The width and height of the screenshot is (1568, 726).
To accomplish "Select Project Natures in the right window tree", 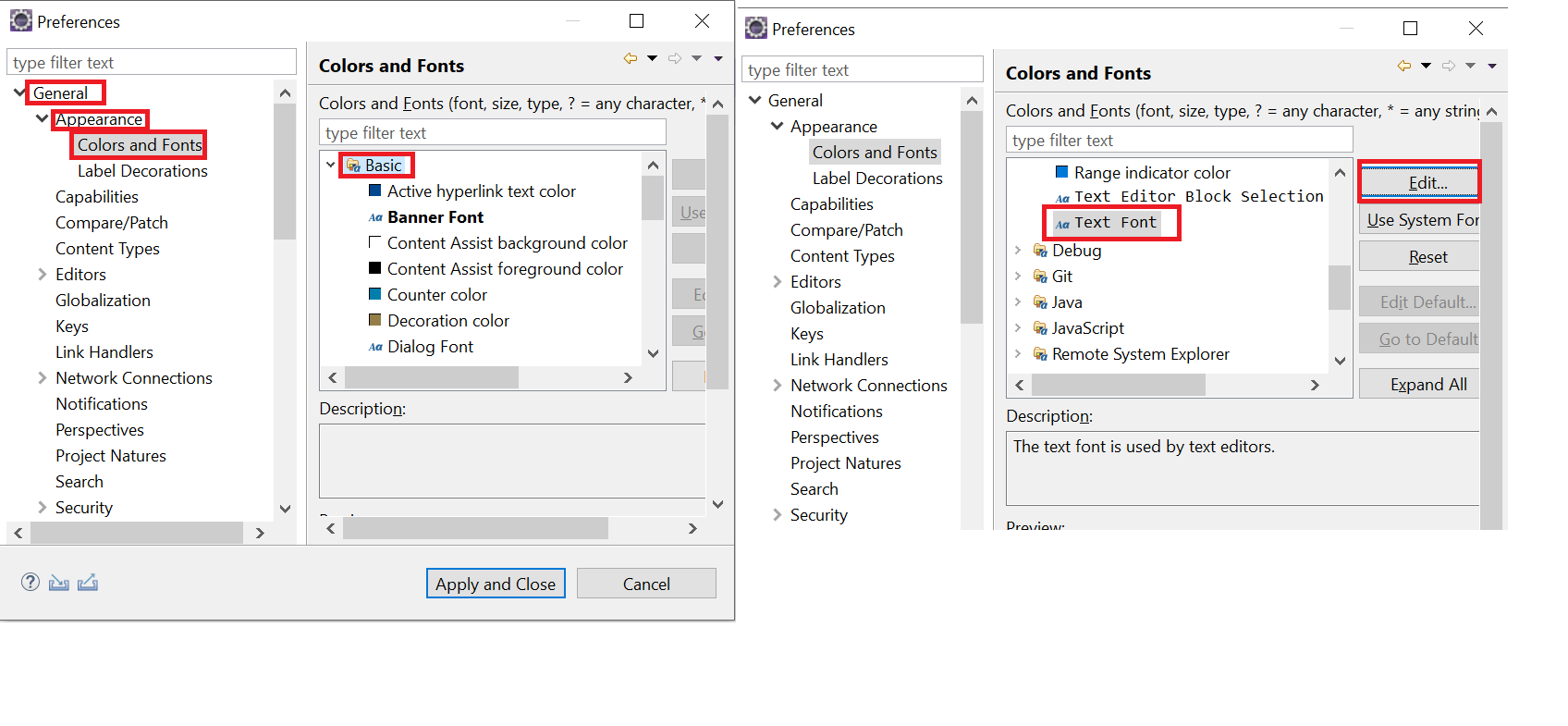I will click(x=846, y=463).
